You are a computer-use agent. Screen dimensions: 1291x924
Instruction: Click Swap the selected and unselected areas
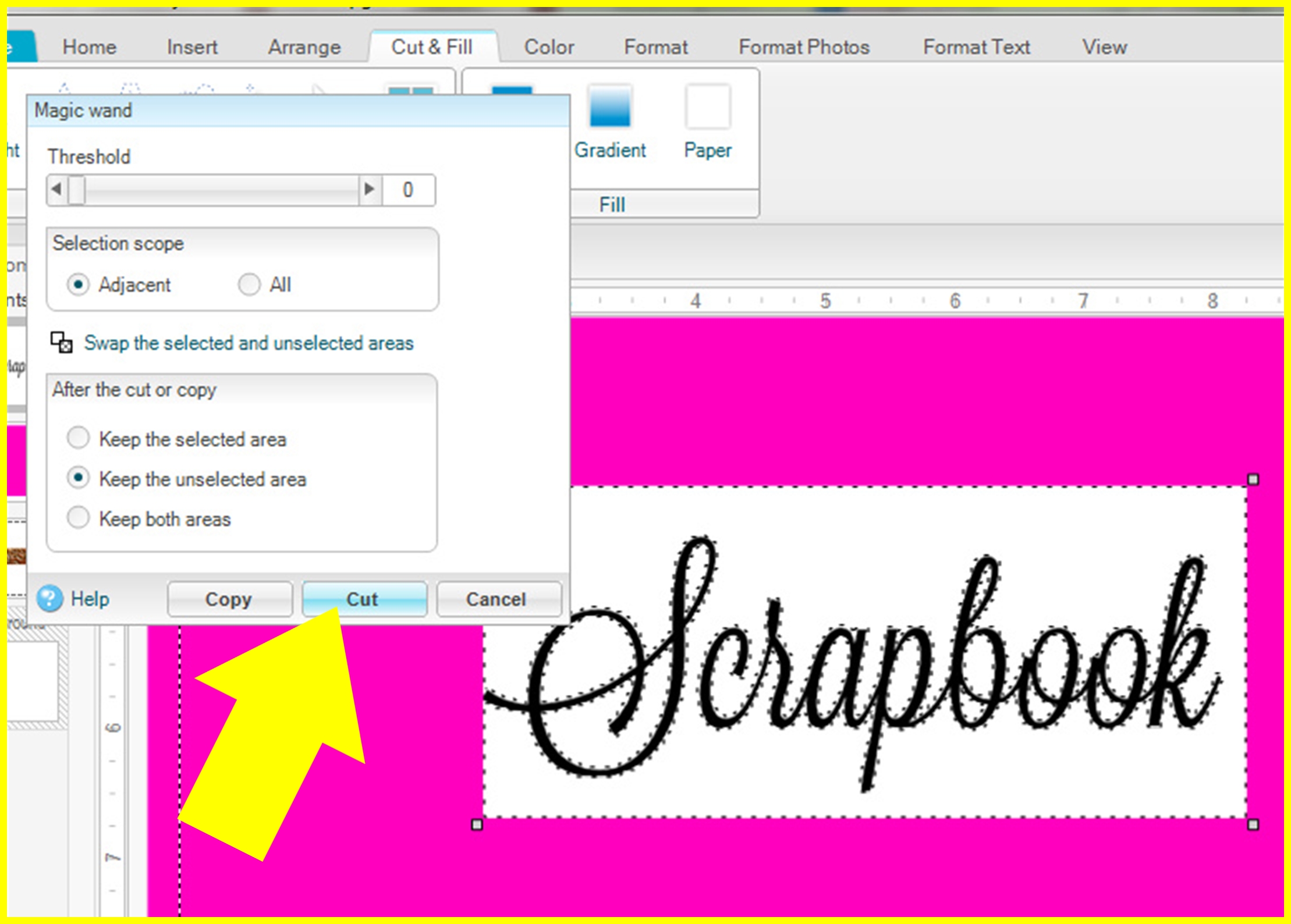click(x=249, y=343)
